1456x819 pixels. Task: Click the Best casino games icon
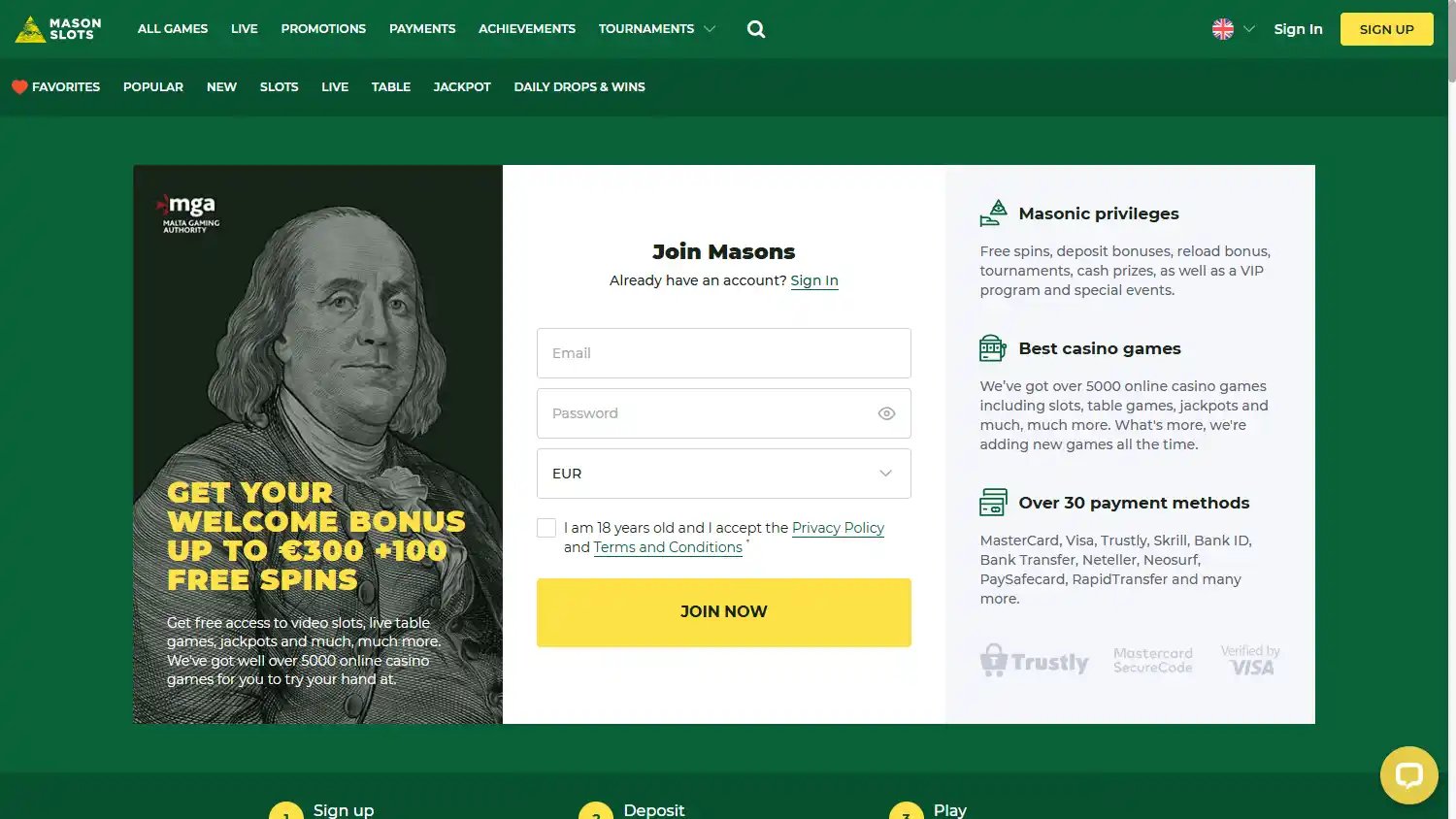(993, 347)
